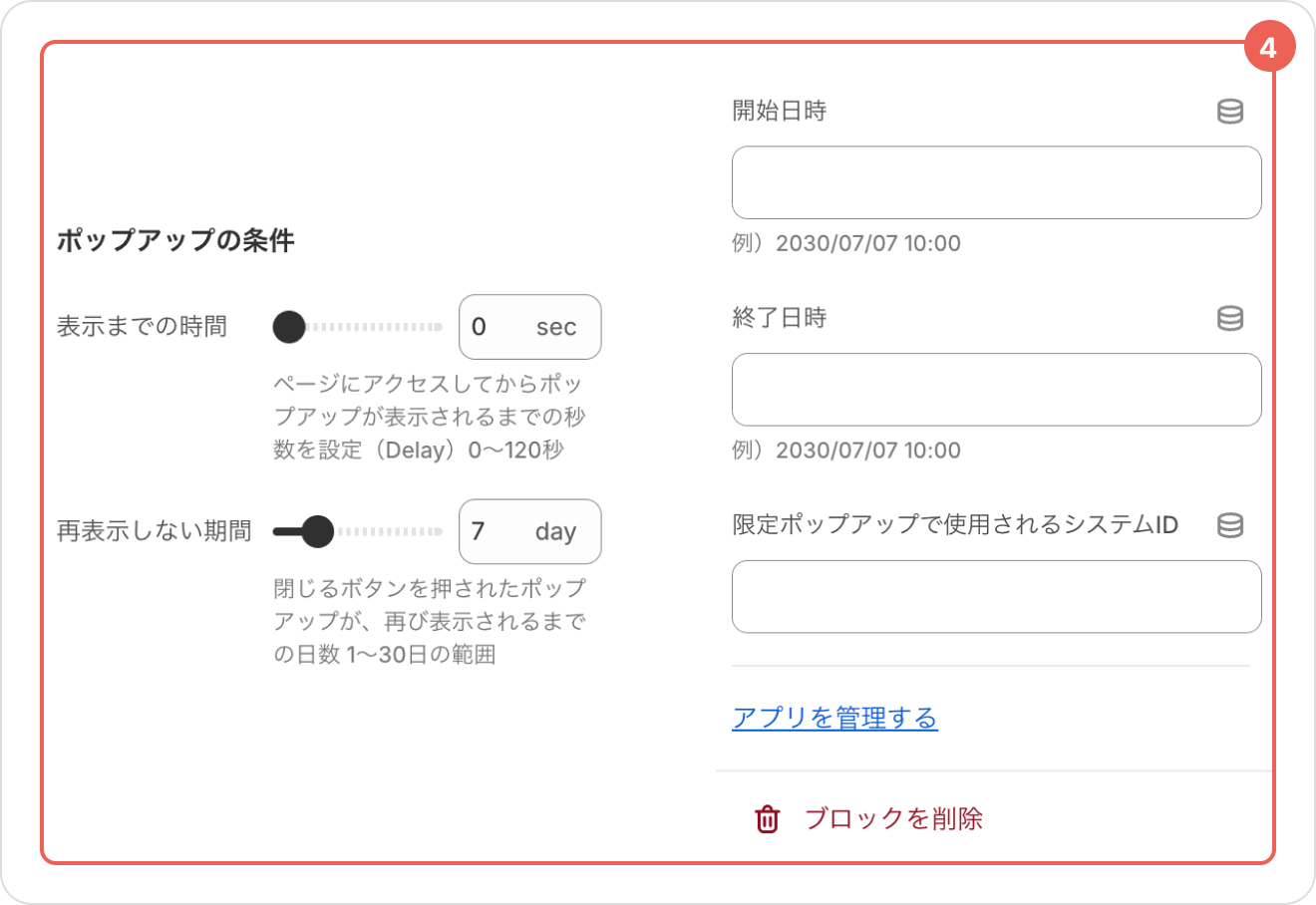1316x905 pixels.
Task: Click the dotted track of 表示までの時間 slider
Action: coord(379,327)
